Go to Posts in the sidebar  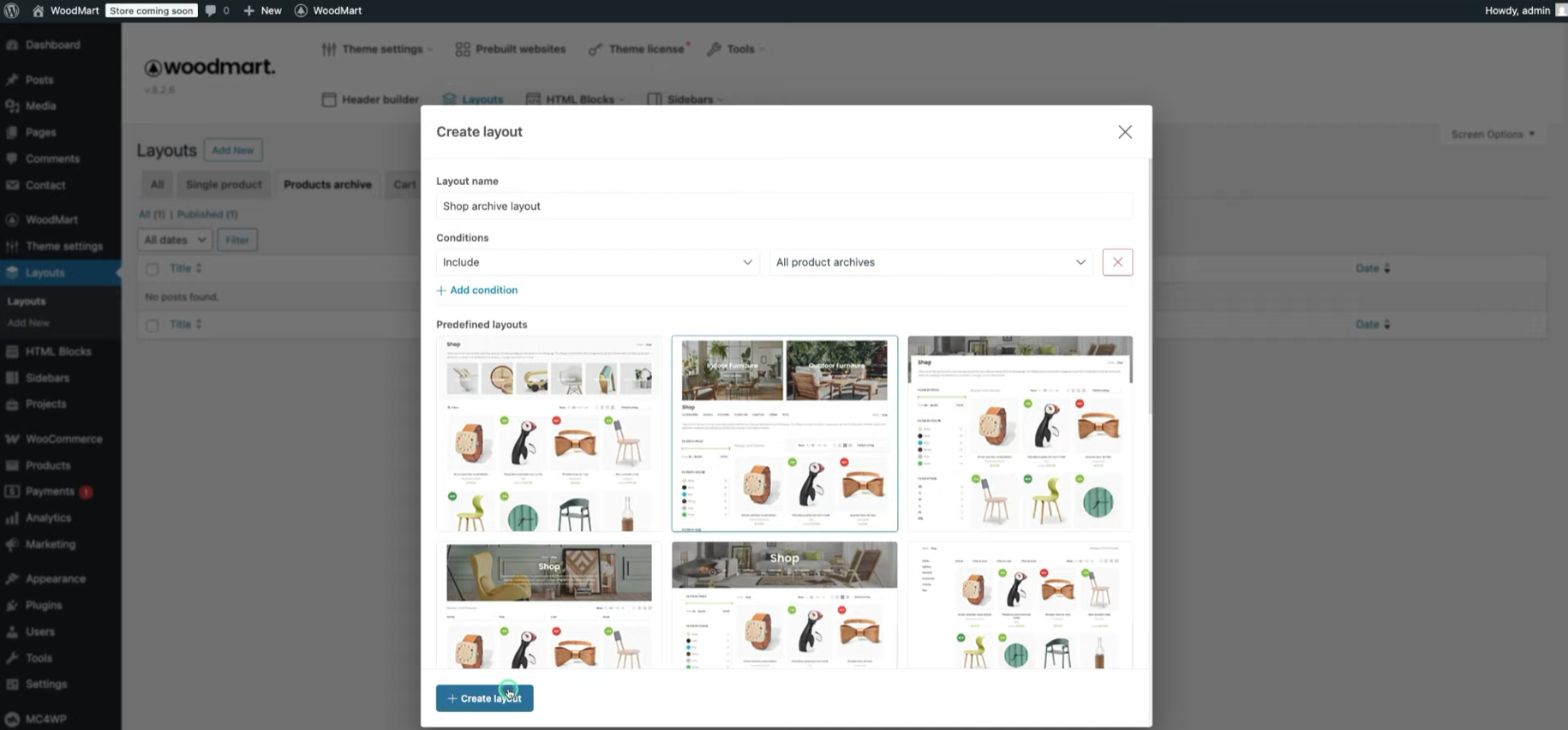click(39, 80)
